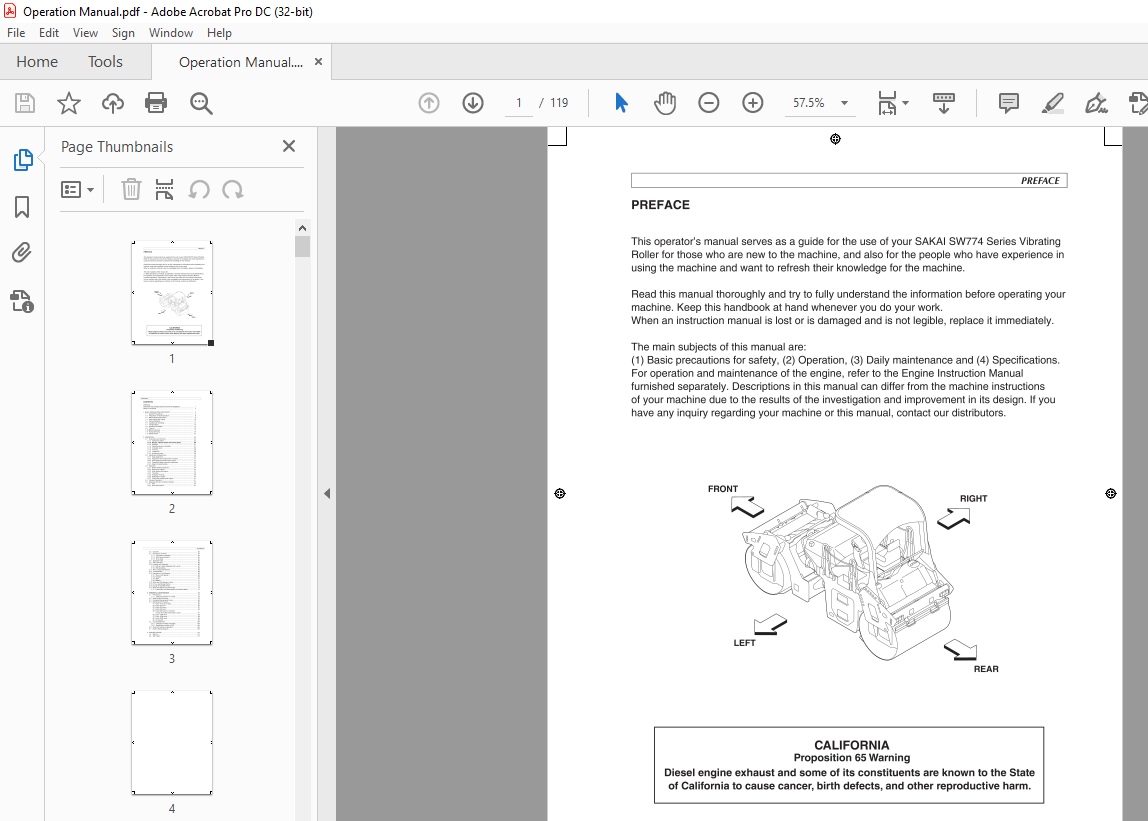Screen dimensions: 1148x821
Task: Click the PREFACE heading text
Action: coord(660,205)
